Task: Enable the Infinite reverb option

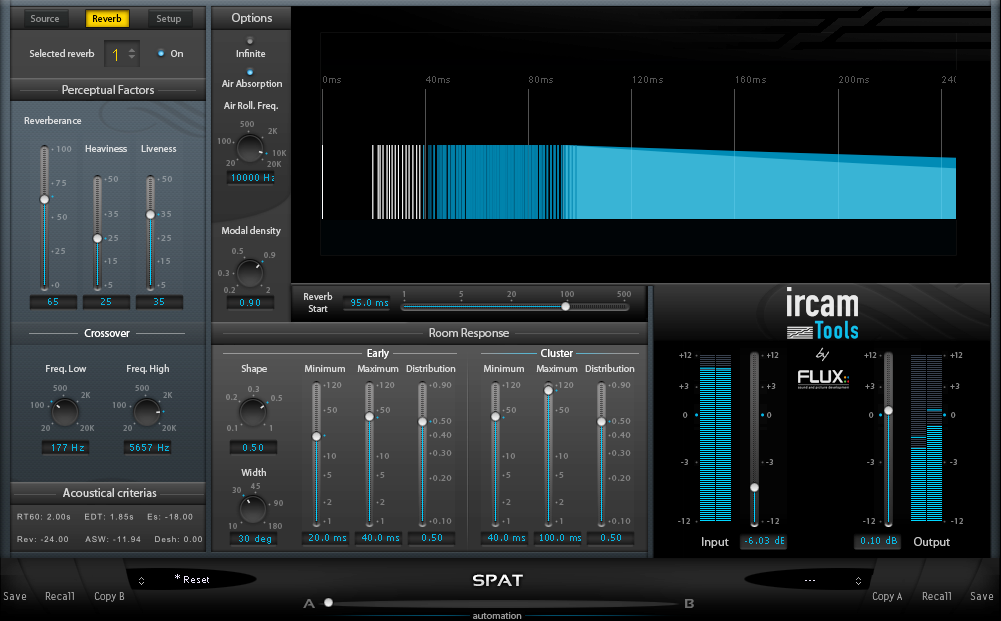Action: click(250, 41)
